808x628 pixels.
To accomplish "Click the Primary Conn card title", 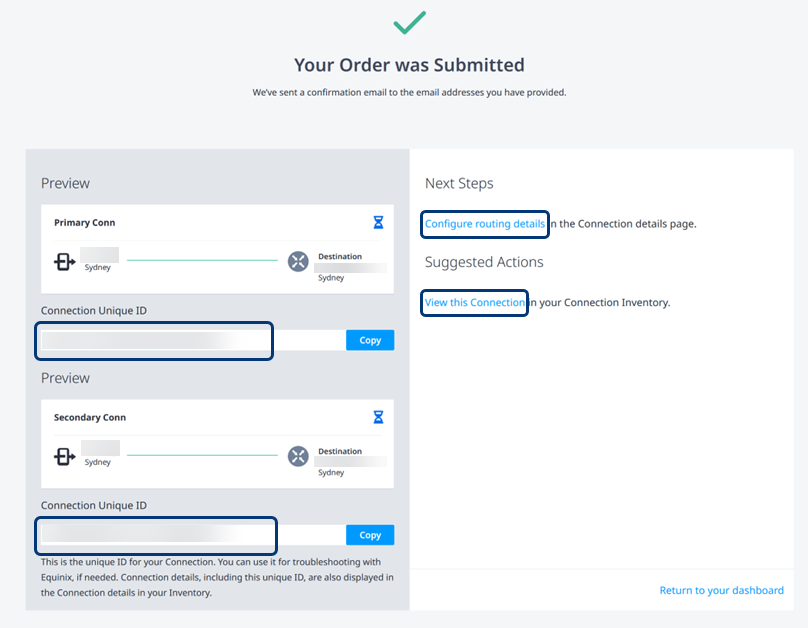I will (x=85, y=223).
